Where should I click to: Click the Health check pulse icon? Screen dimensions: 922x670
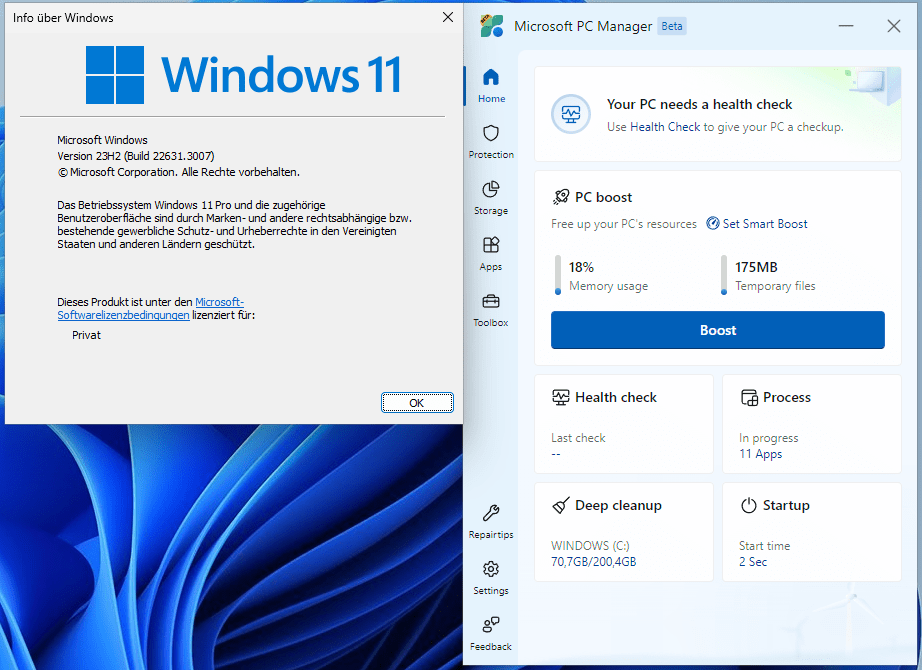(x=561, y=398)
